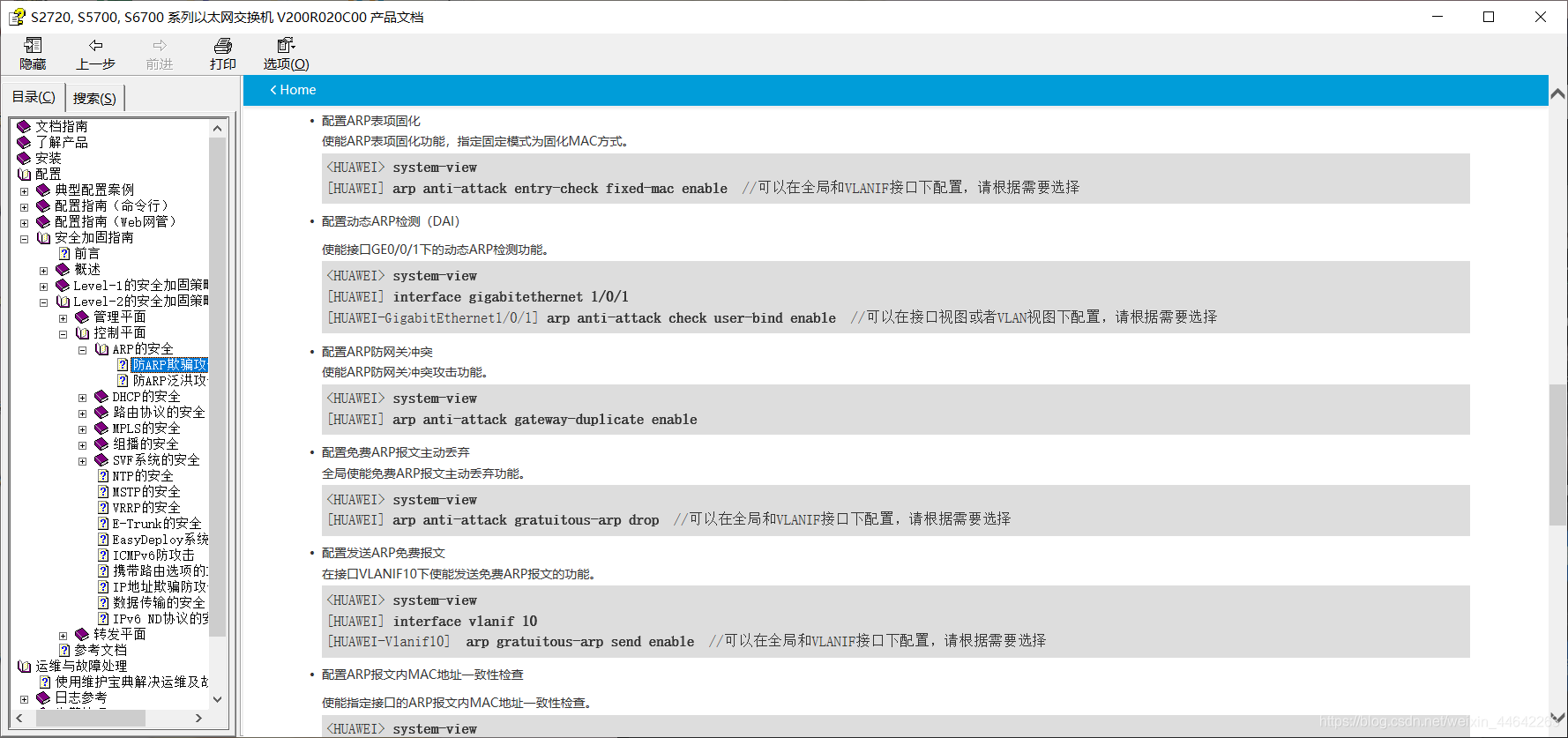This screenshot has height=738, width=1568.
Task: Expand the DHCP的安全 node
Action: tap(82, 398)
